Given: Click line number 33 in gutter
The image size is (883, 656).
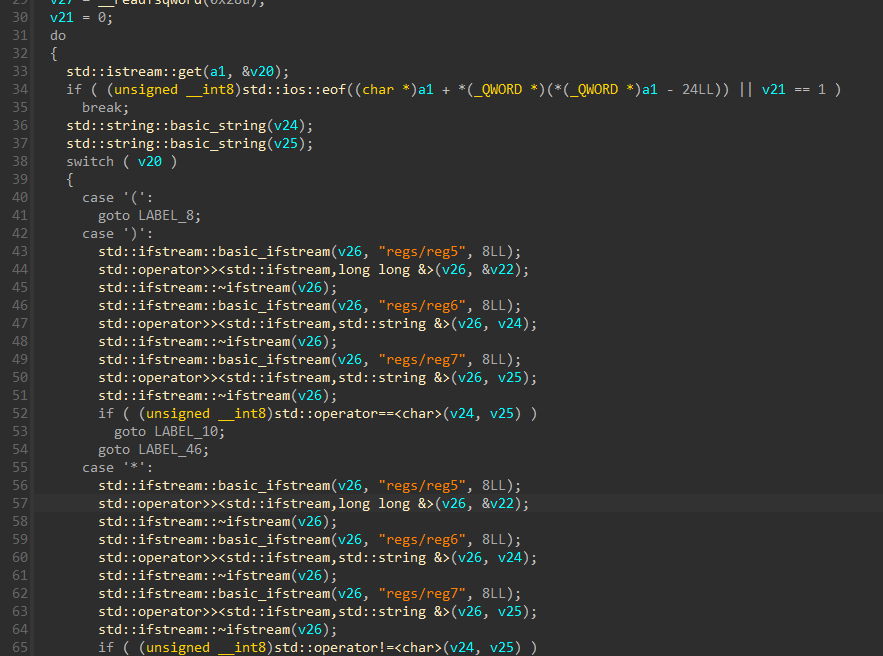Looking at the screenshot, I should tap(20, 72).
